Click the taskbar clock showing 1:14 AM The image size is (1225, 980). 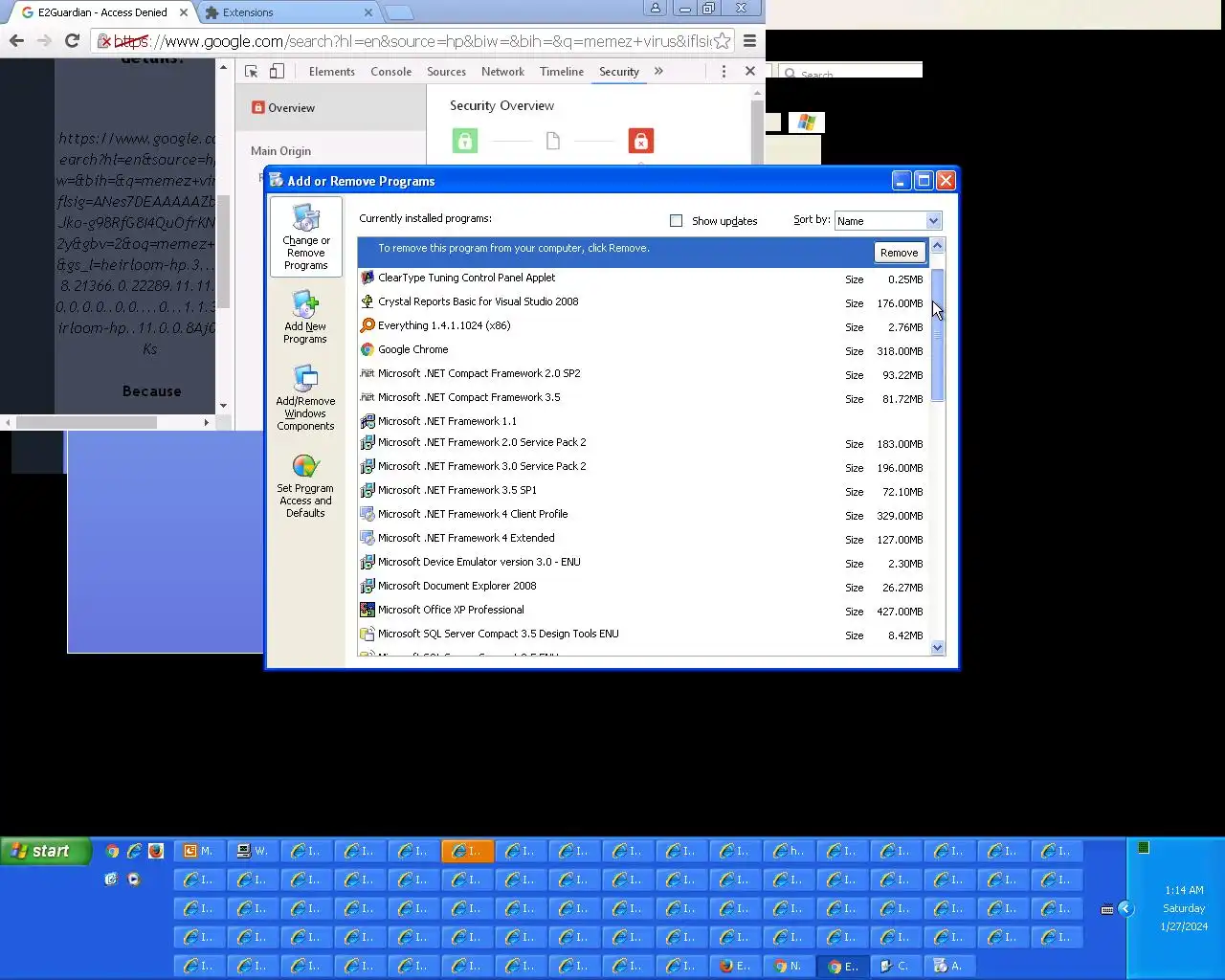coord(1184,890)
